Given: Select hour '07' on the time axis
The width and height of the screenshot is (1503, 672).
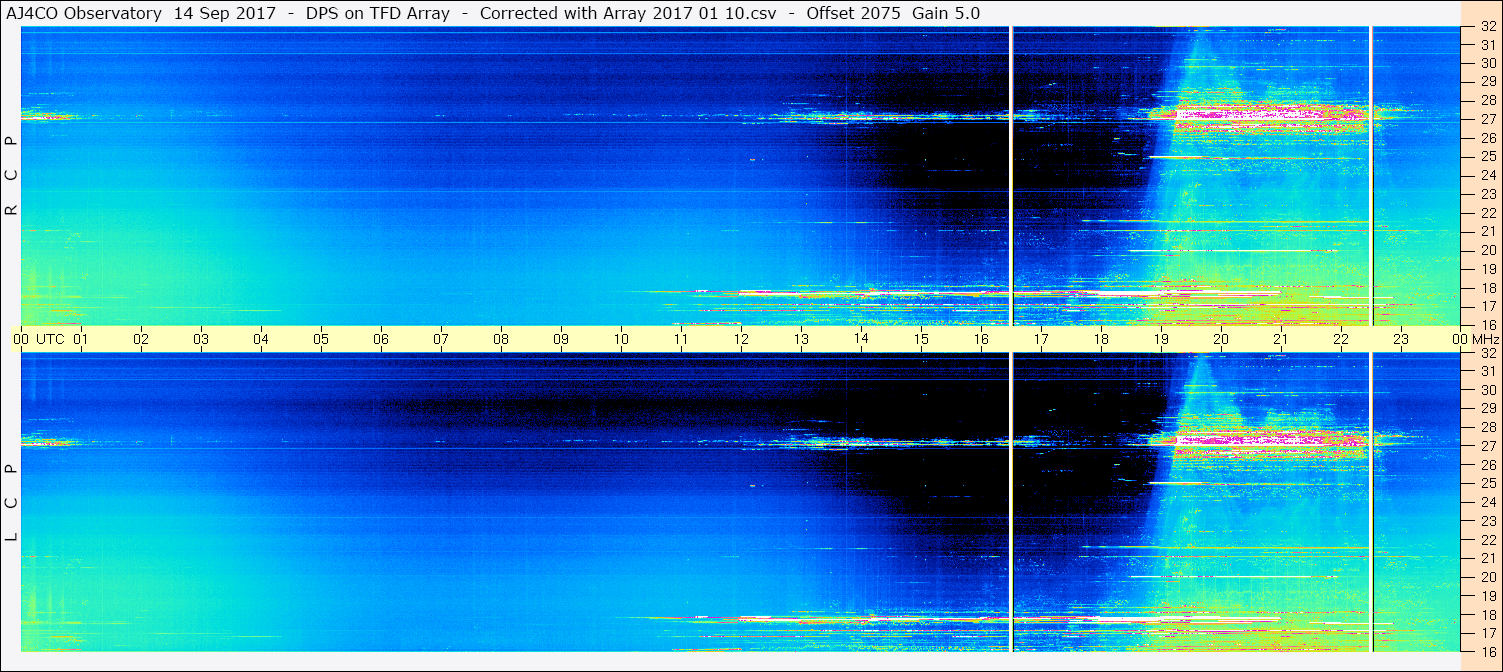Looking at the screenshot, I should tap(441, 339).
